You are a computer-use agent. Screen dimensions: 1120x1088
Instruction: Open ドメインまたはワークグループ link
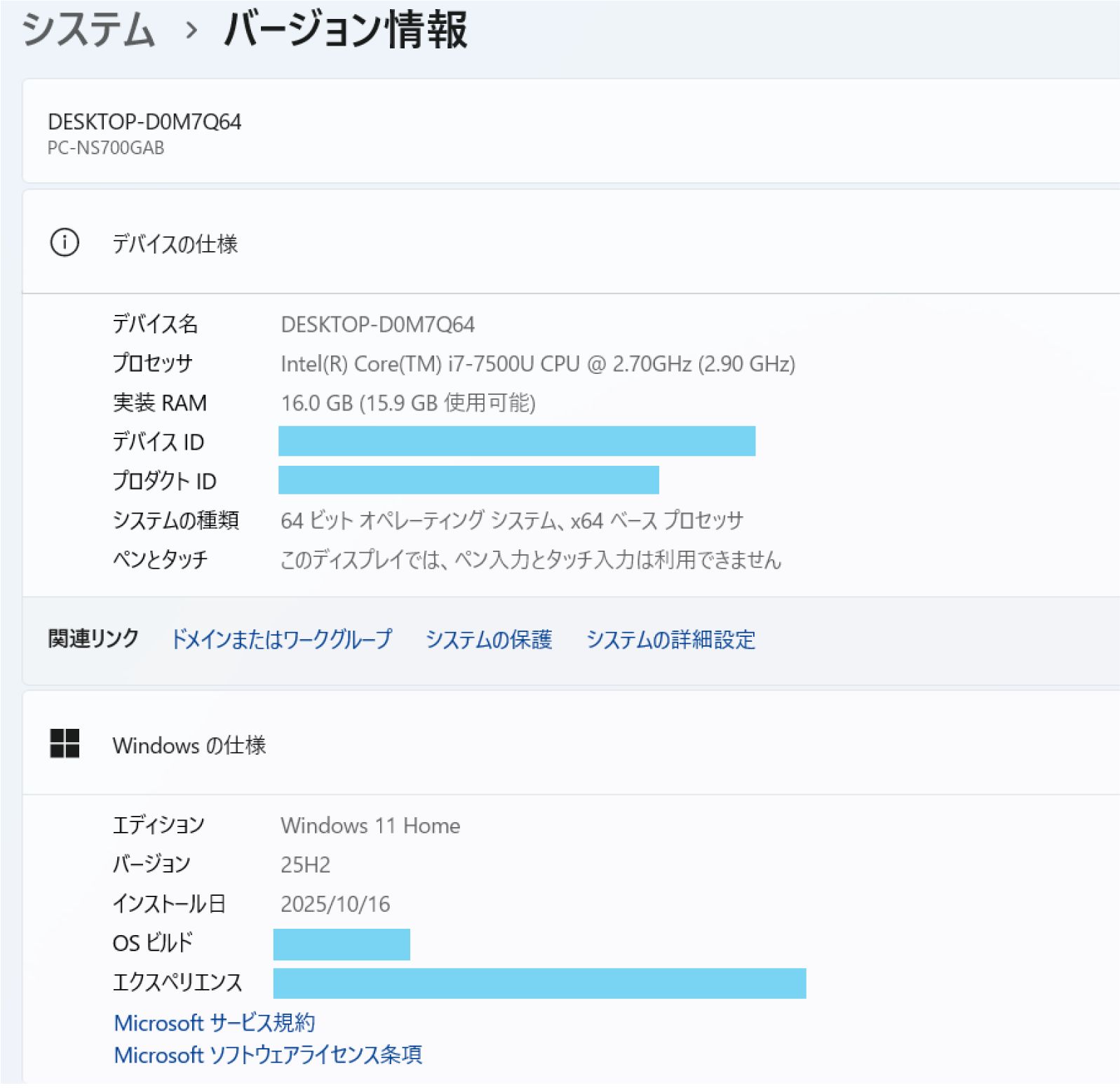(x=282, y=640)
